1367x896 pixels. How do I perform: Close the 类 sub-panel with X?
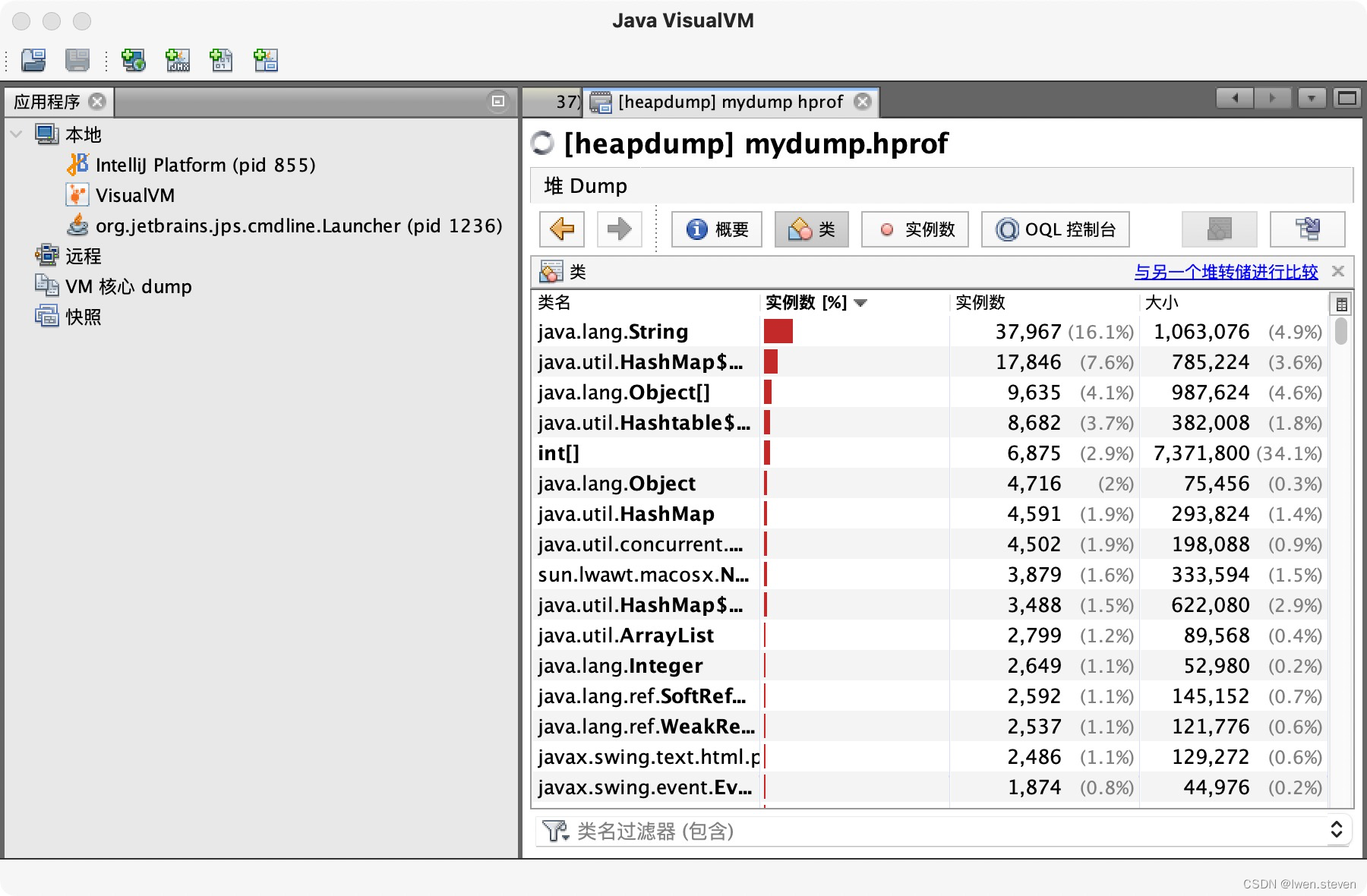click(1338, 271)
